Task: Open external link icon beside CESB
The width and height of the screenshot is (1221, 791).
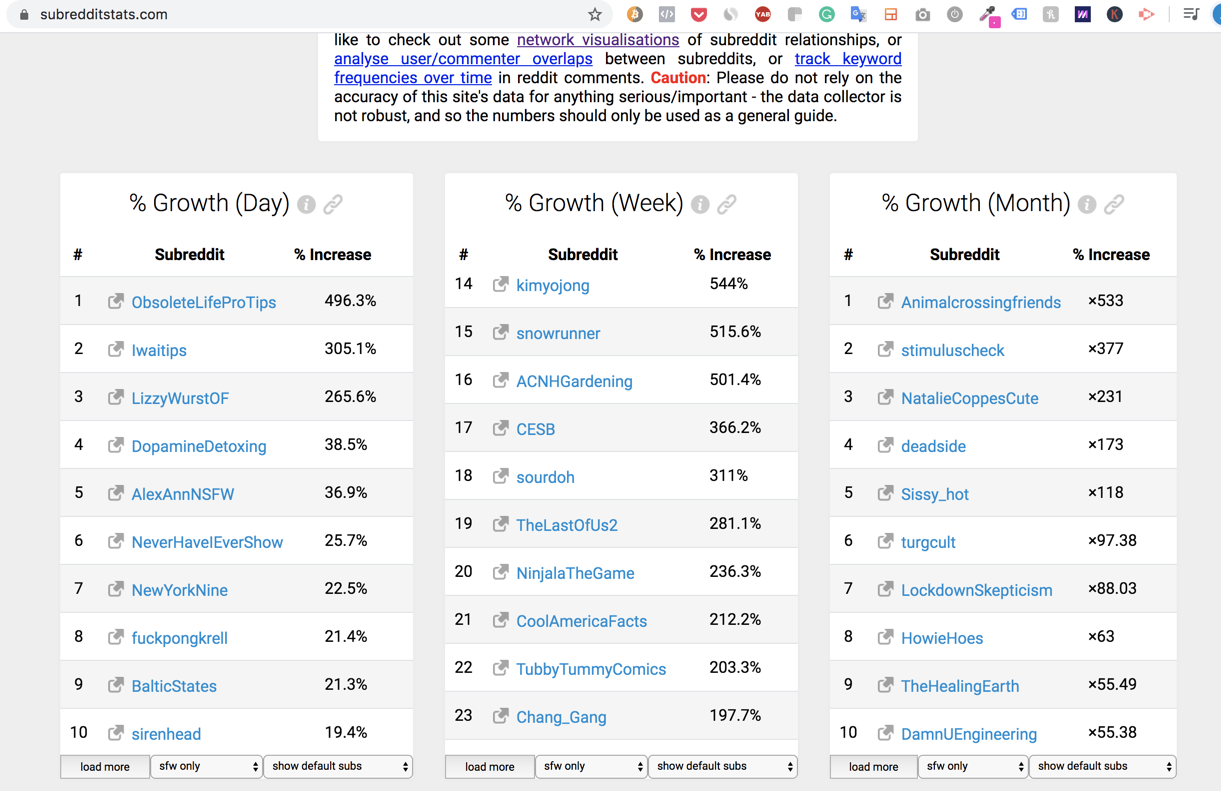Action: point(501,428)
